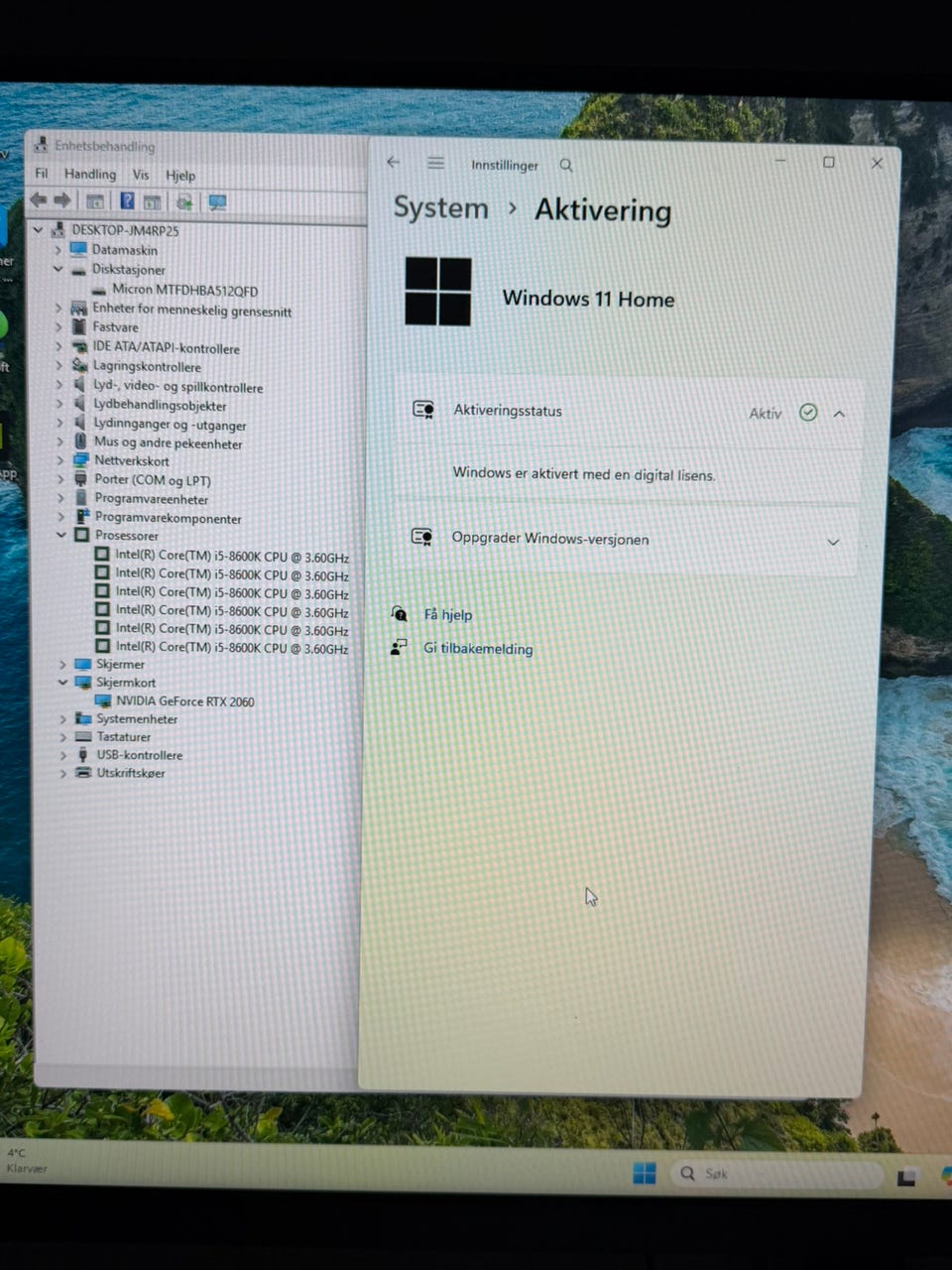Collapse the Skjermkort tree node

pyautogui.click(x=62, y=683)
